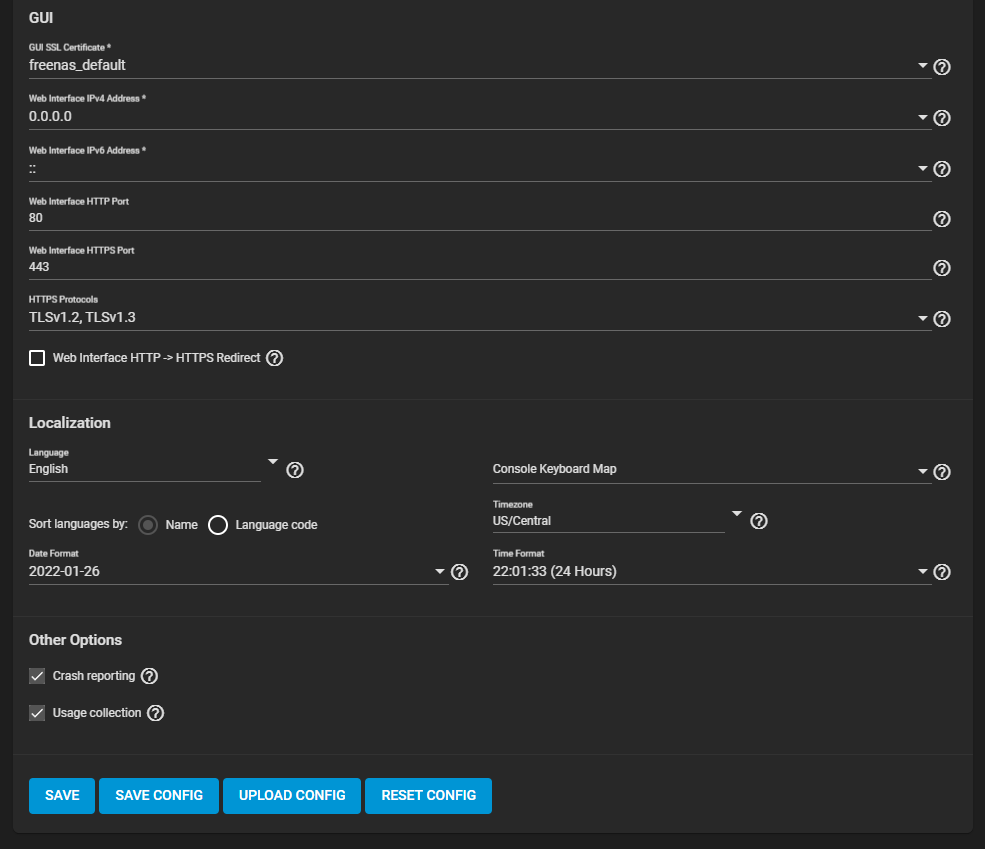
Task: Open help for Web Interface IPv6 Address
Action: (941, 169)
